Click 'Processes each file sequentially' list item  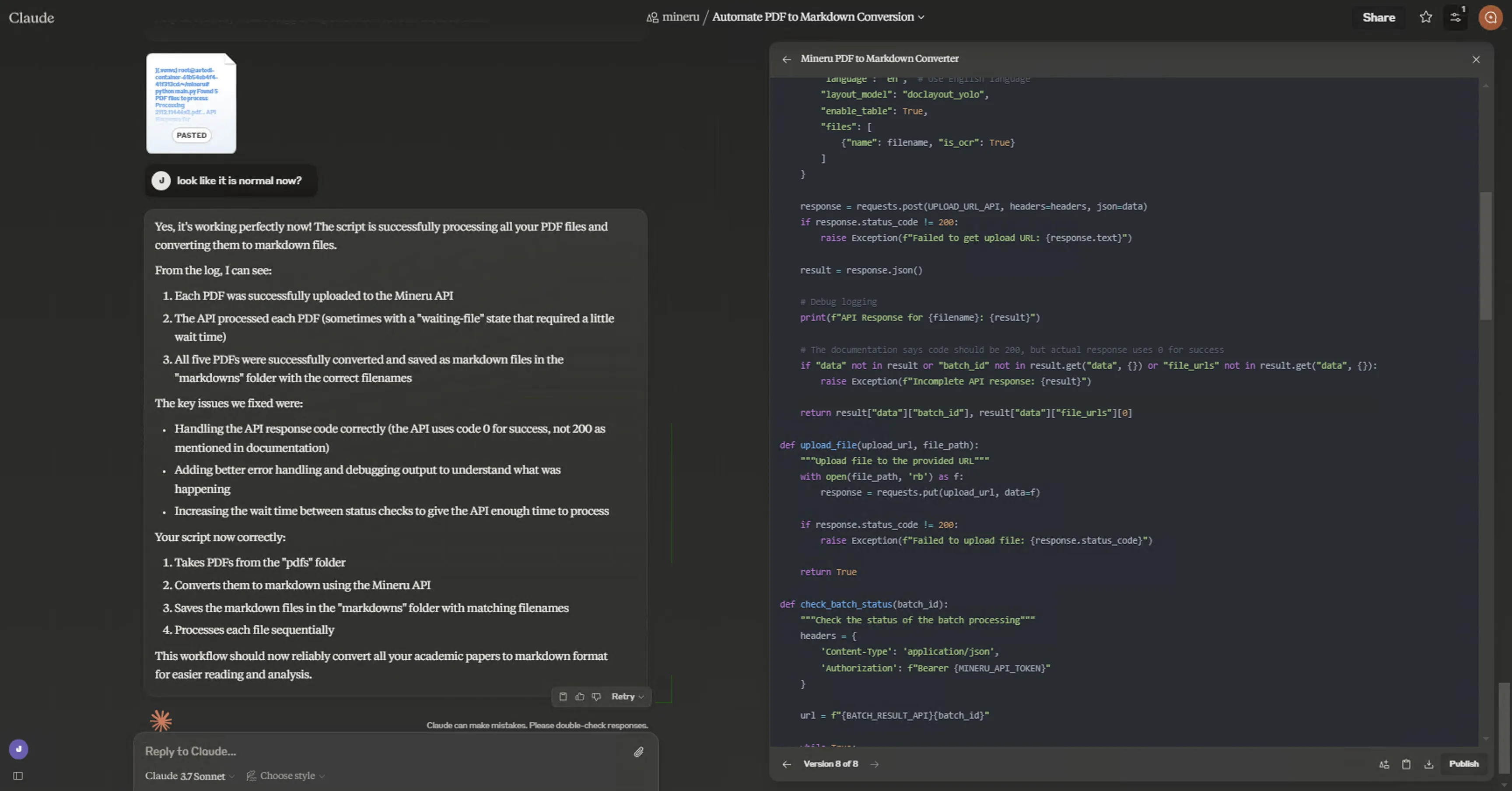(x=254, y=630)
